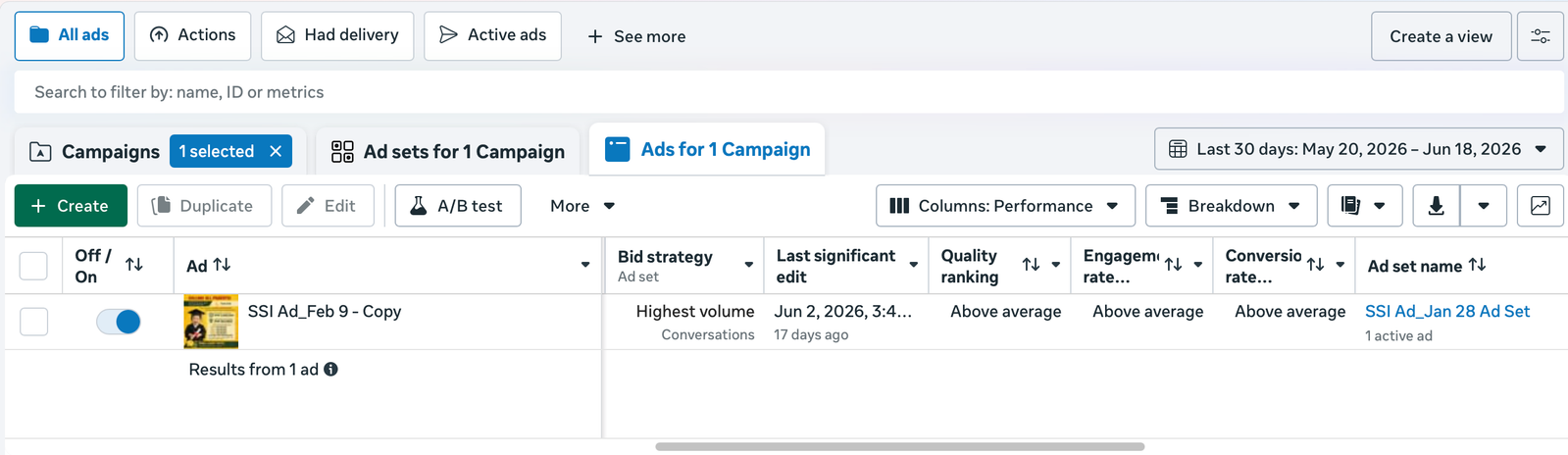
Task: Click the Results from 1 ad info icon
Action: (330, 370)
